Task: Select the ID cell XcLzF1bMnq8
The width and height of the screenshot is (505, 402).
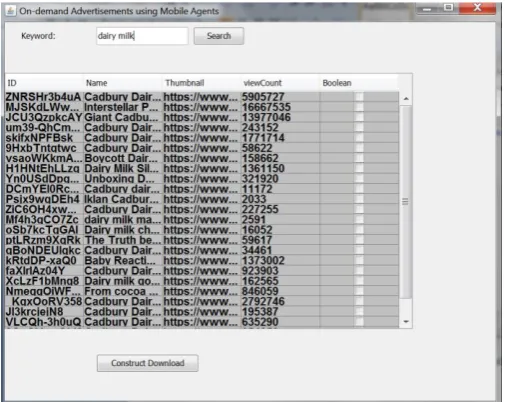Action: [44, 281]
